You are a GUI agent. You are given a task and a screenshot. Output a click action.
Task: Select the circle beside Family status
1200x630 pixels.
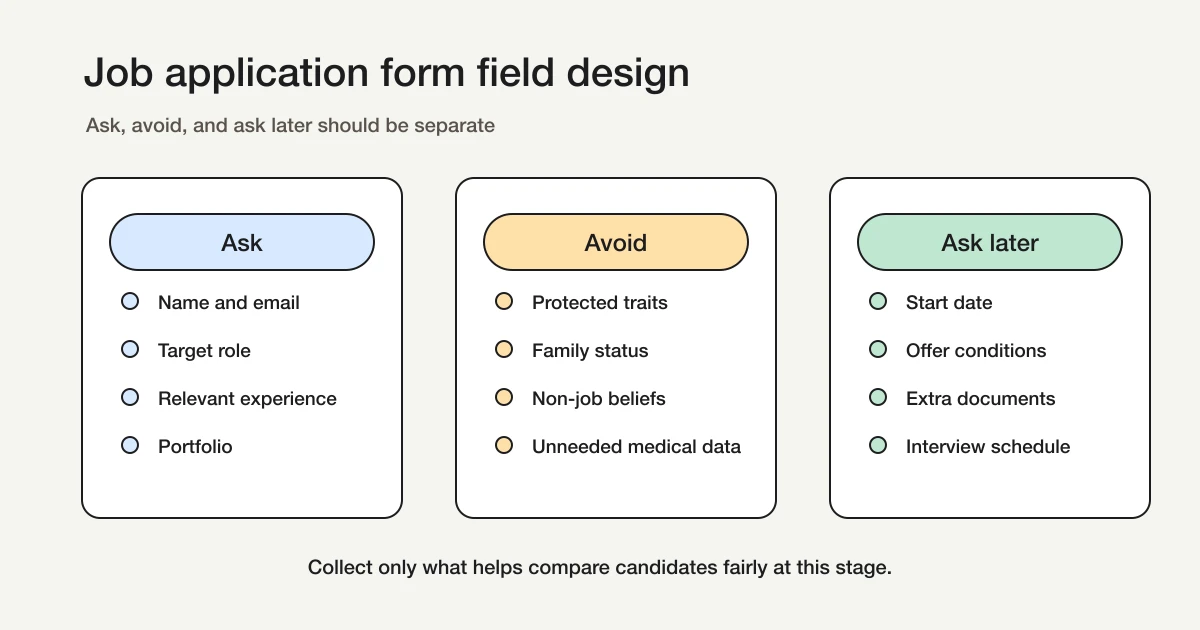coord(504,349)
